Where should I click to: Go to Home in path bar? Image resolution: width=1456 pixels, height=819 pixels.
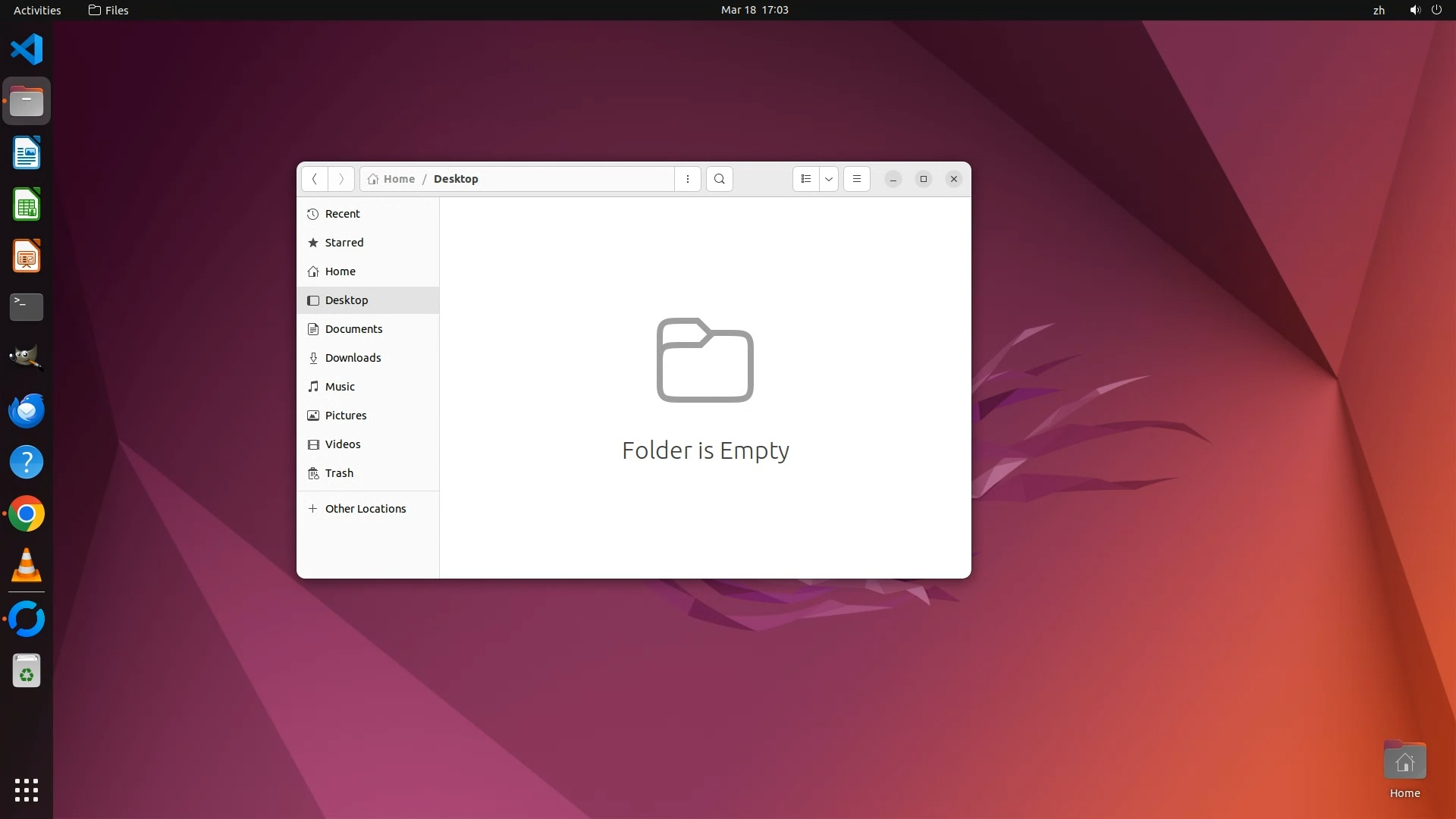391,179
